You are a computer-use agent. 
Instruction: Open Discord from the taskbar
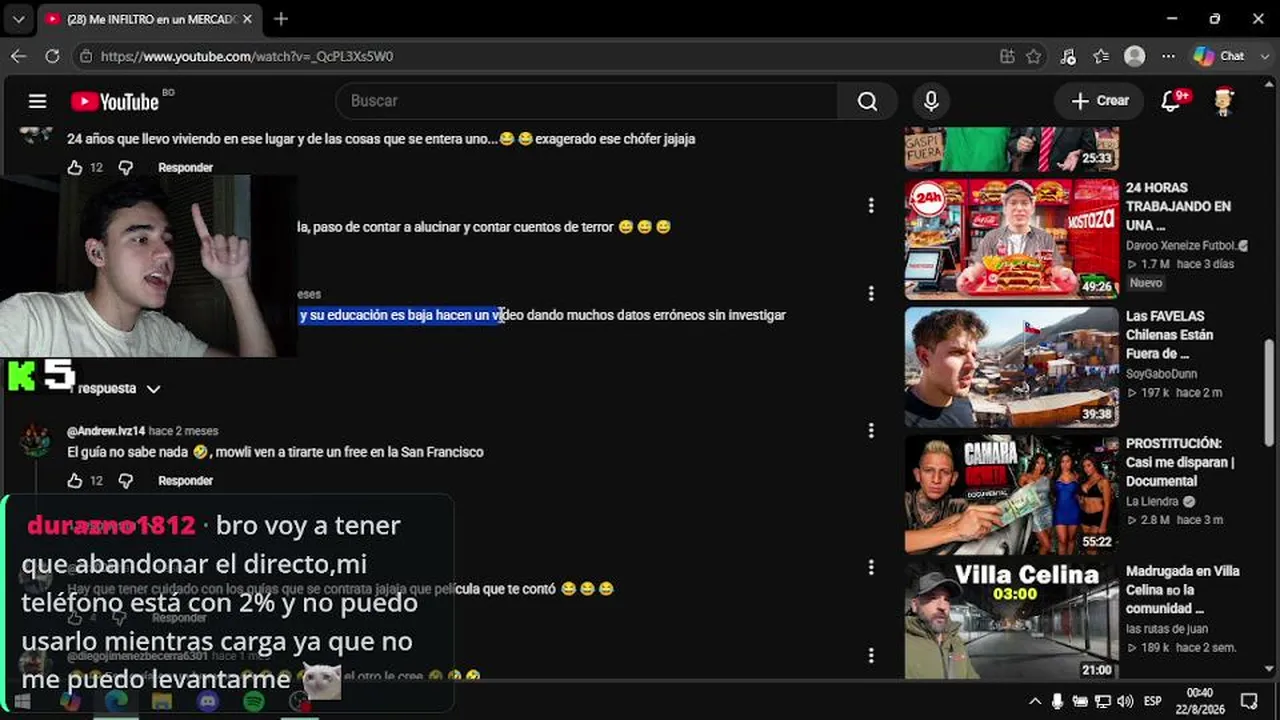point(207,702)
